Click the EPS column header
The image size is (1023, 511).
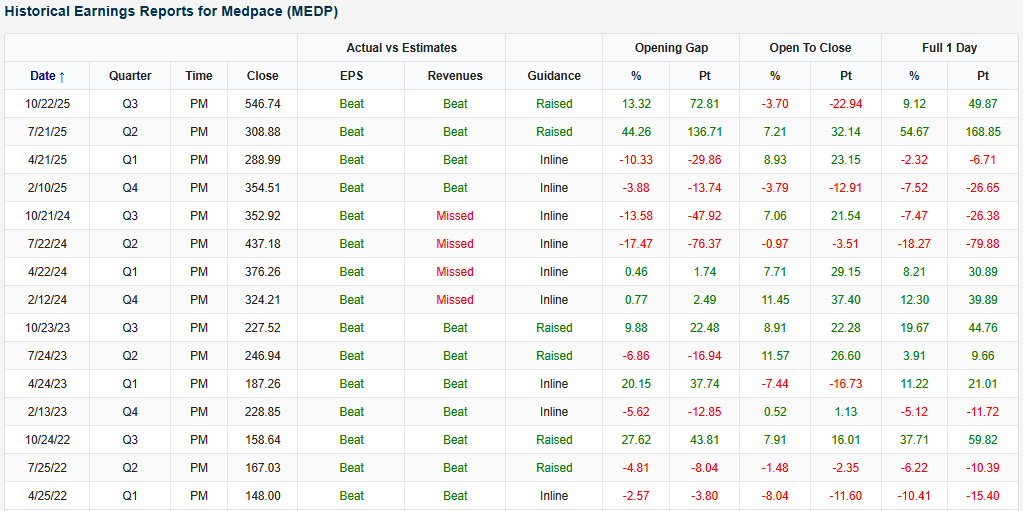351,75
